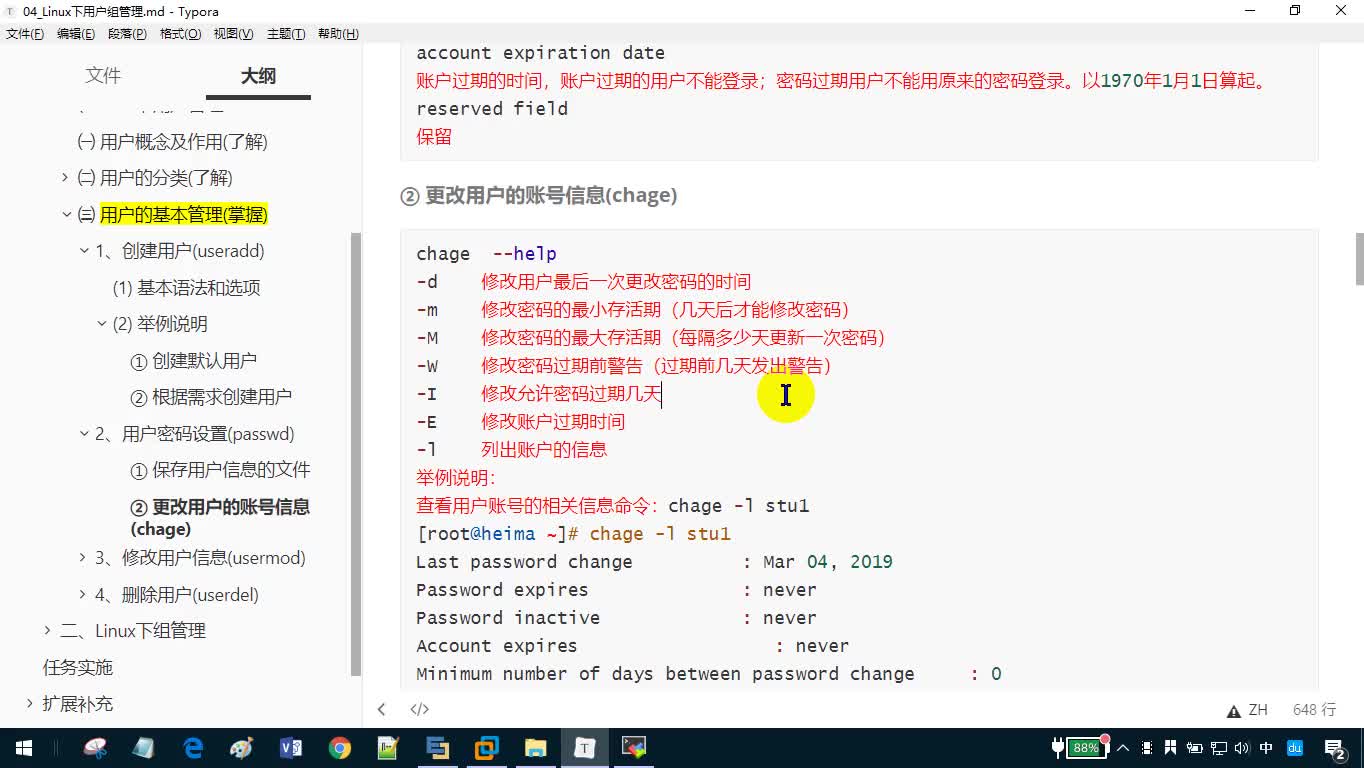Click the -l 列出账户的信息 line

click(511, 450)
